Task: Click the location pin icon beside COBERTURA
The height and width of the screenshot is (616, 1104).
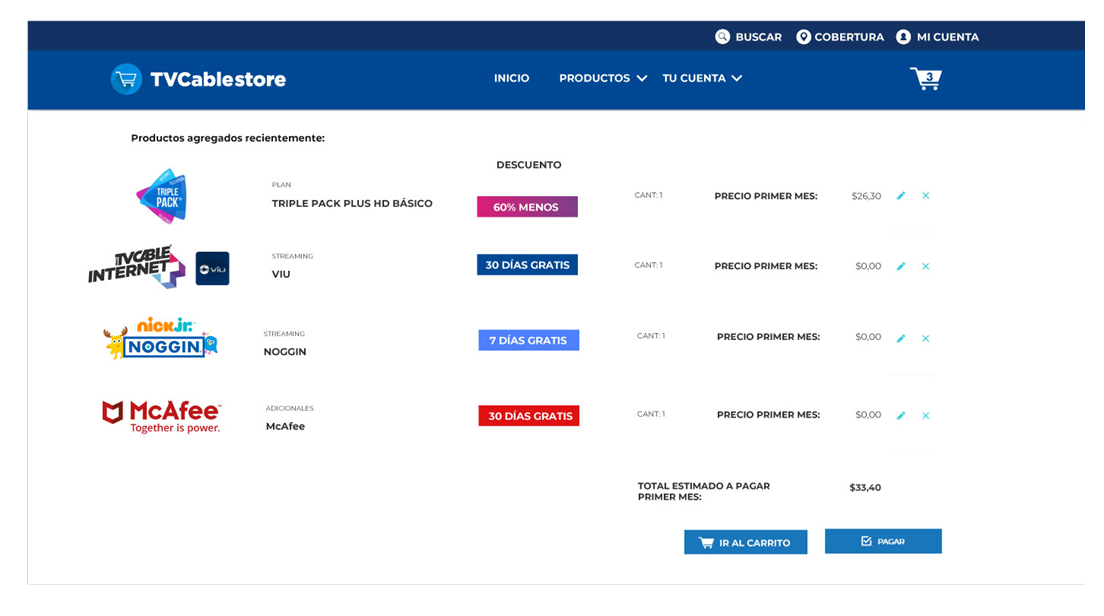Action: click(x=803, y=37)
